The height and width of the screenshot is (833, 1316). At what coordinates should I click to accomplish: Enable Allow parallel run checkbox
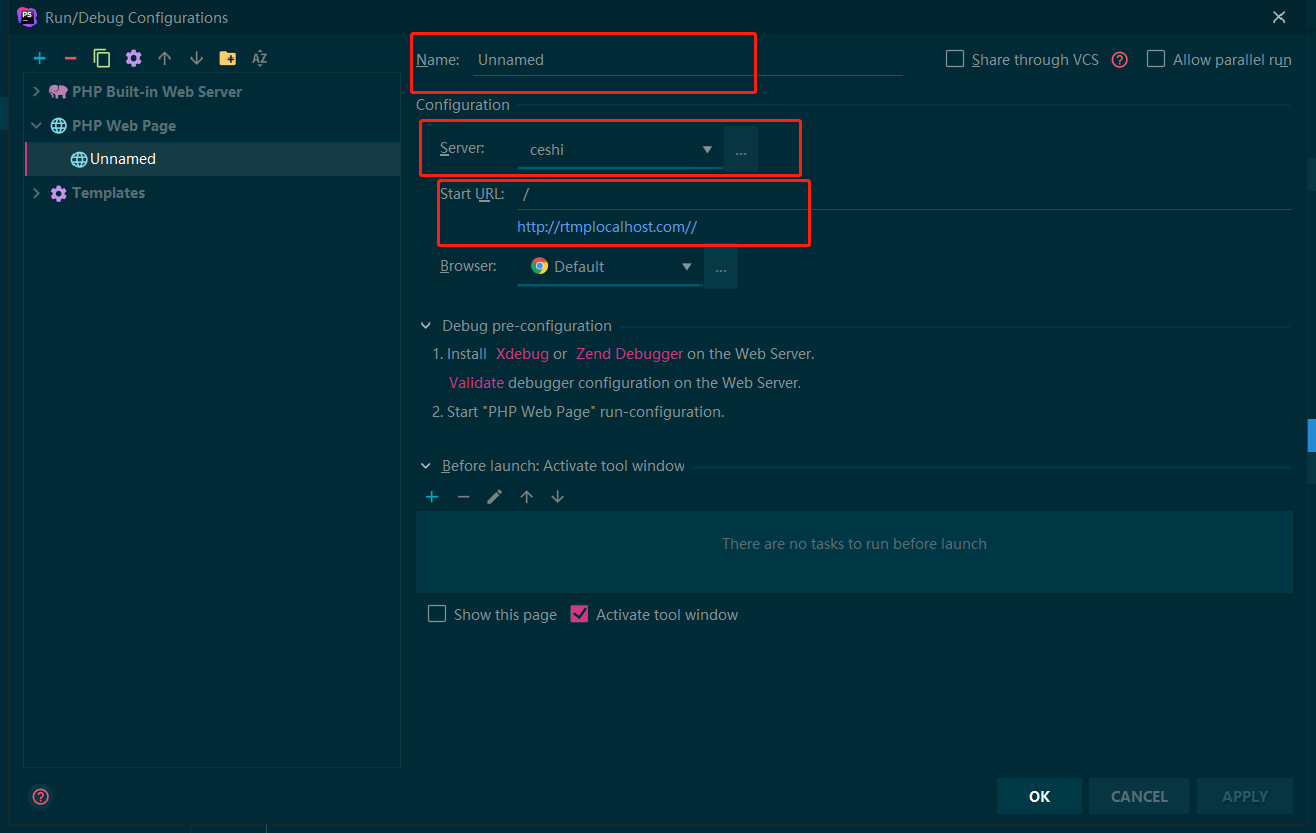(x=1156, y=59)
